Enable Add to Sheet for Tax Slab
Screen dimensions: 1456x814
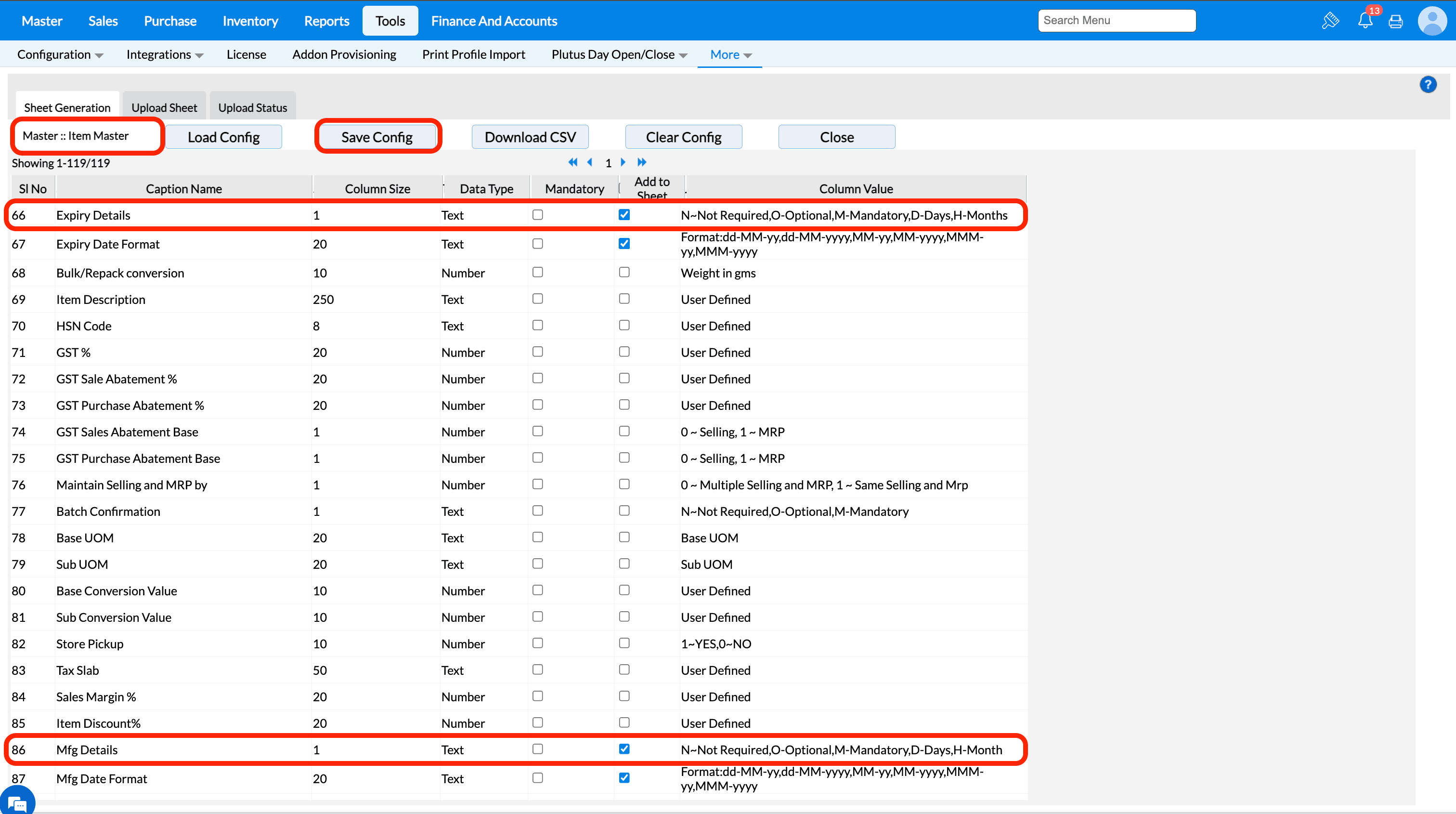[x=624, y=670]
